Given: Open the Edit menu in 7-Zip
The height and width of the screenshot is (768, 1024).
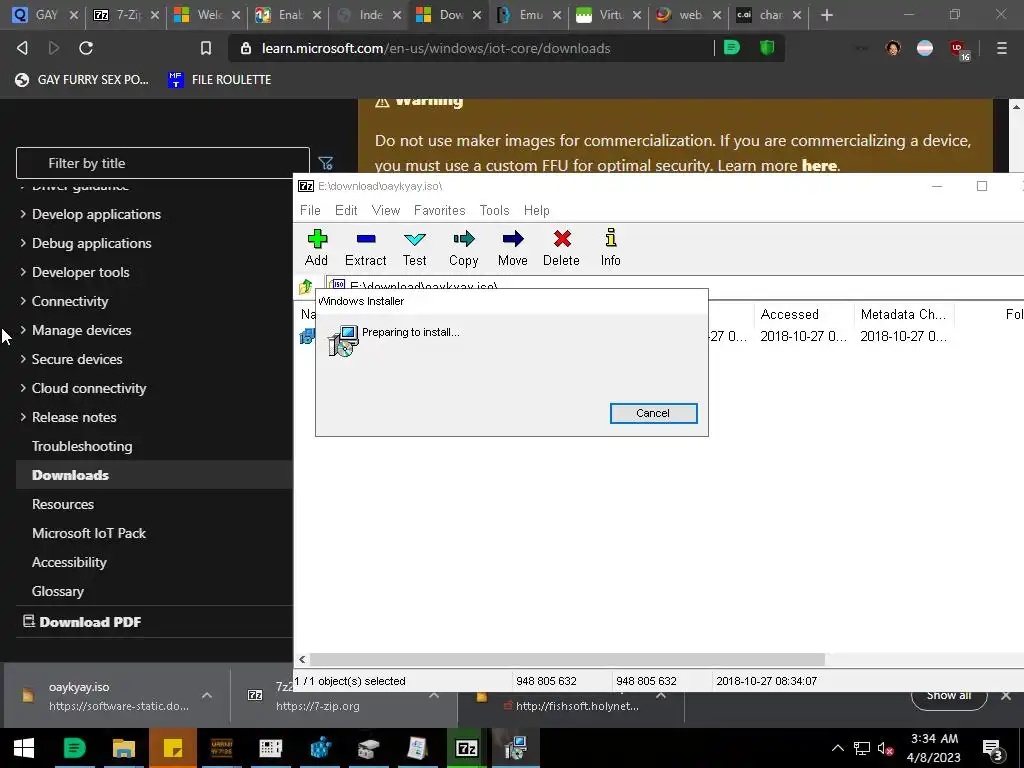Looking at the screenshot, I should (346, 210).
